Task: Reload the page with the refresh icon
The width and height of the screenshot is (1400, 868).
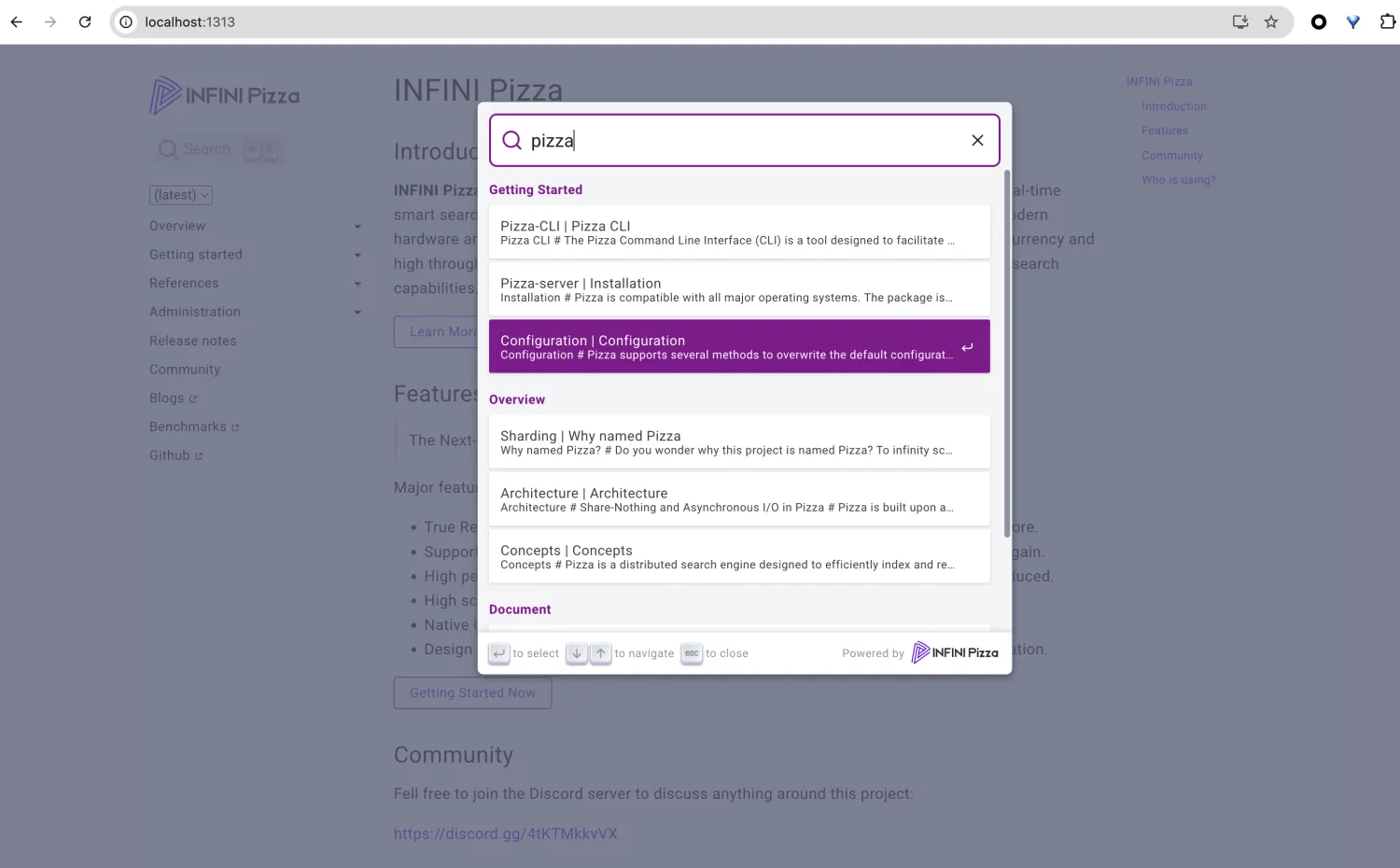Action: (85, 21)
